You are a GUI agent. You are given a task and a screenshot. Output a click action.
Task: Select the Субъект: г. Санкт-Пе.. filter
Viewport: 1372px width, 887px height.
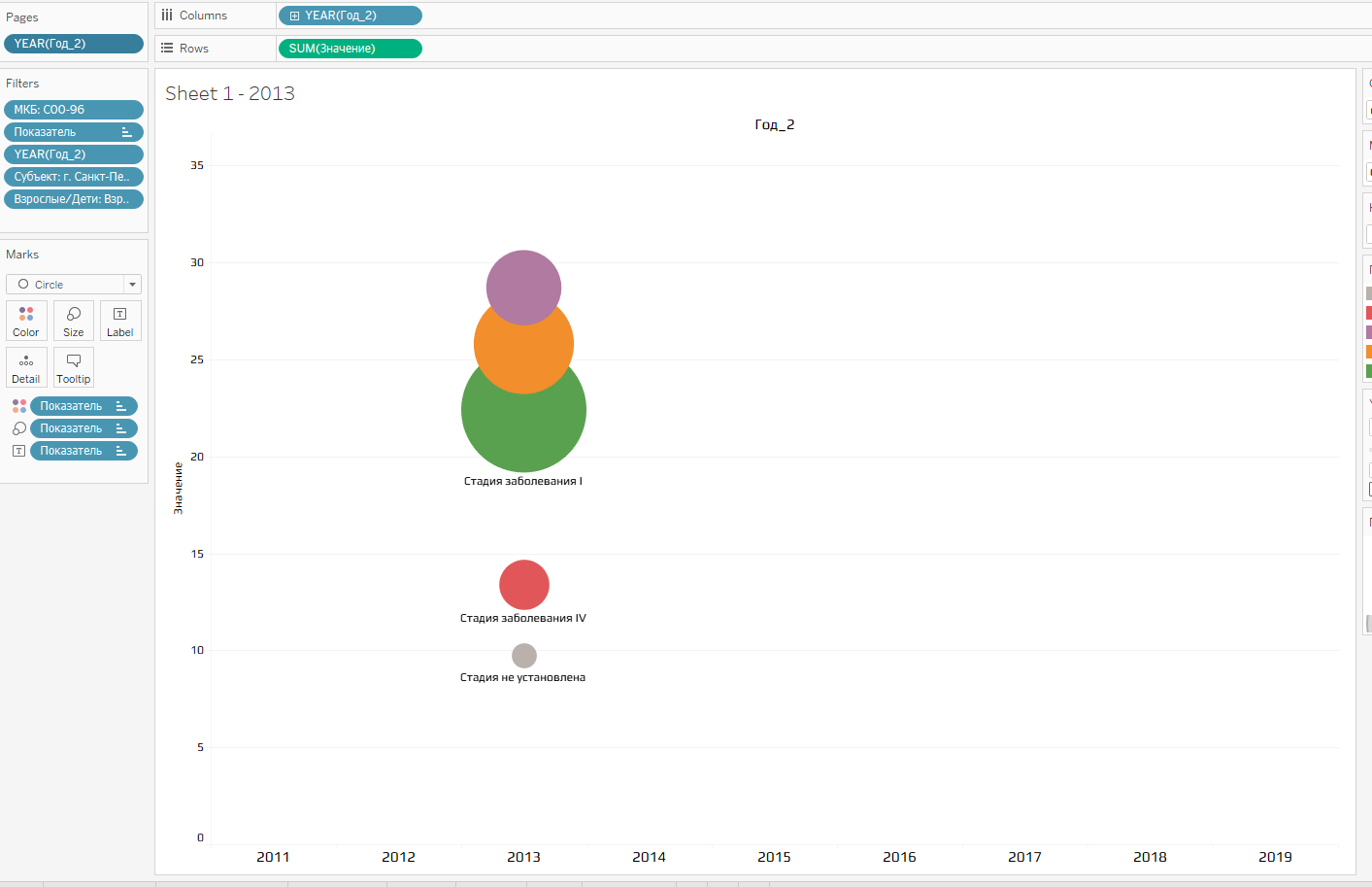(x=74, y=177)
